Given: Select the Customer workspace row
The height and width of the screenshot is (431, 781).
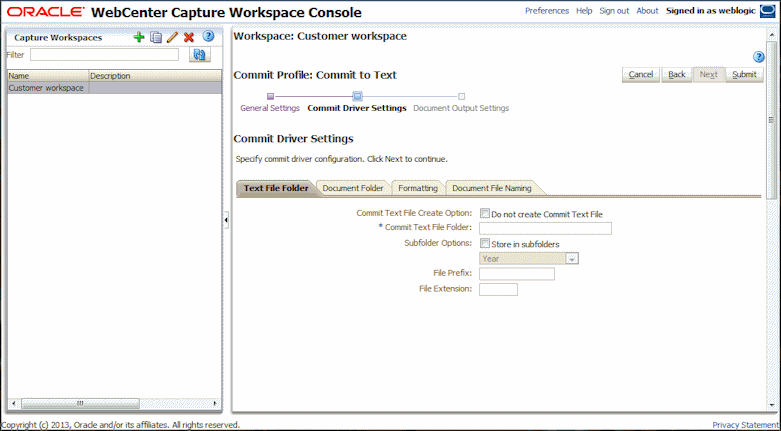Looking at the screenshot, I should (x=115, y=88).
